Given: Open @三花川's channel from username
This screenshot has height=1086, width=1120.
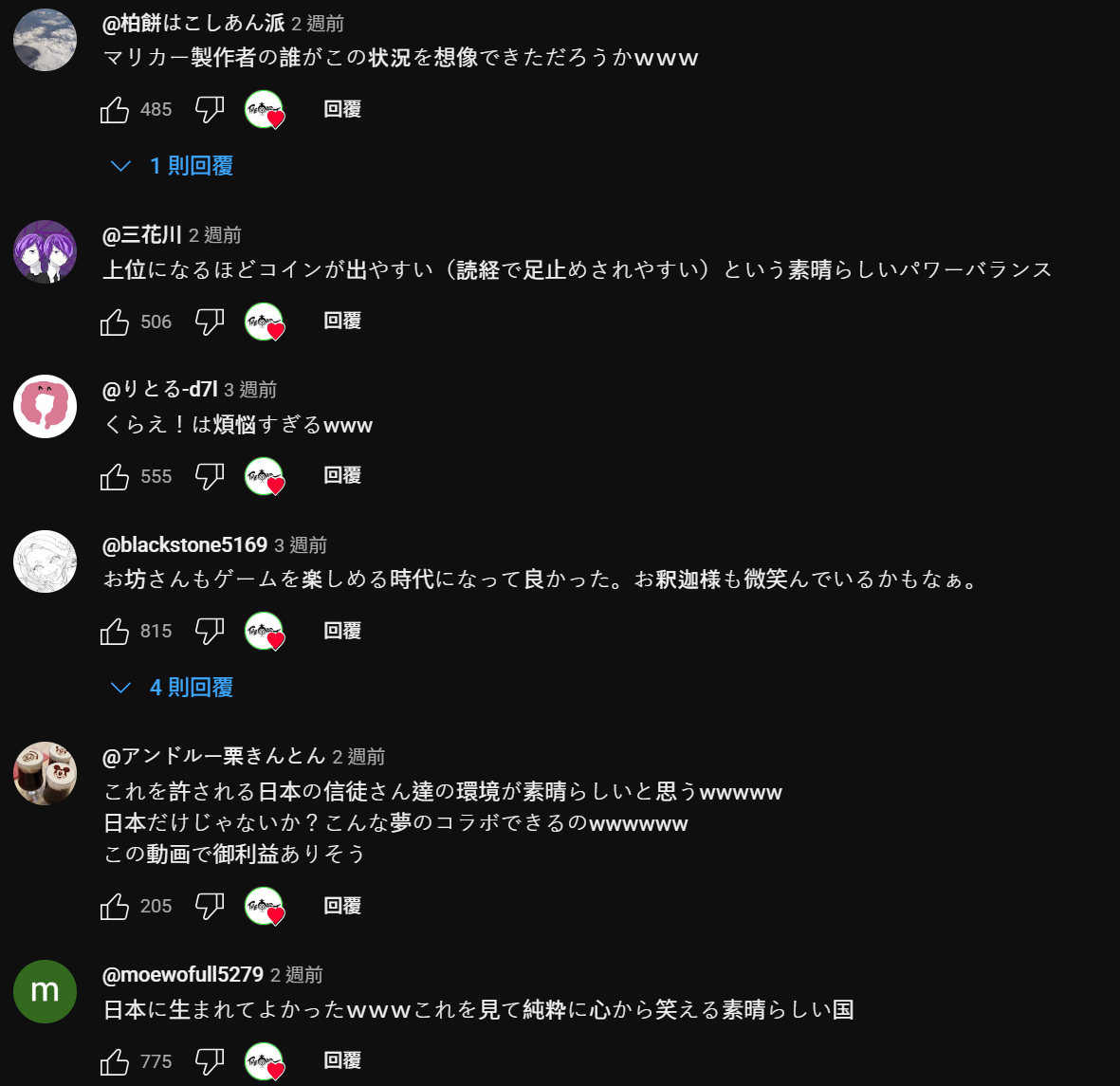Looking at the screenshot, I should click(x=142, y=234).
